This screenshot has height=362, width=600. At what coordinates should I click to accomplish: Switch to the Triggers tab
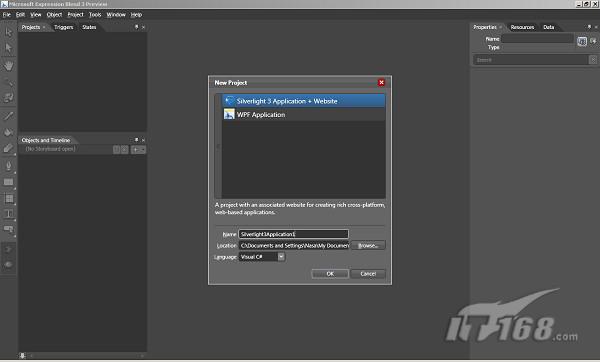[64, 27]
